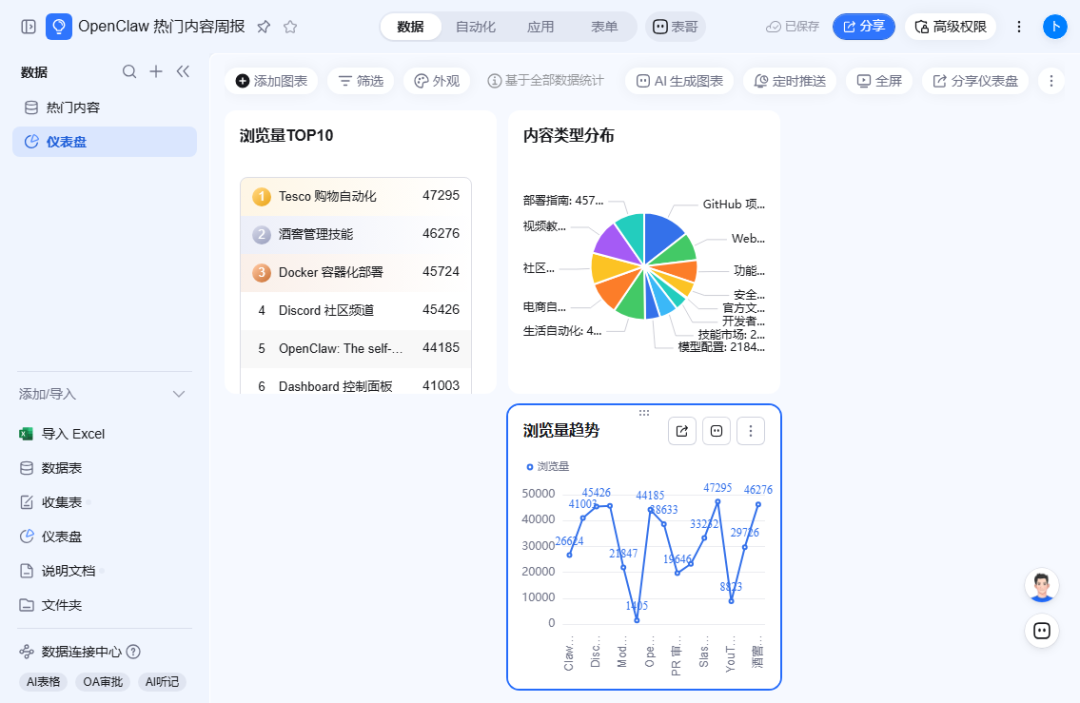
Task: Click the Docker 容器化部署 row
Action: (355, 272)
